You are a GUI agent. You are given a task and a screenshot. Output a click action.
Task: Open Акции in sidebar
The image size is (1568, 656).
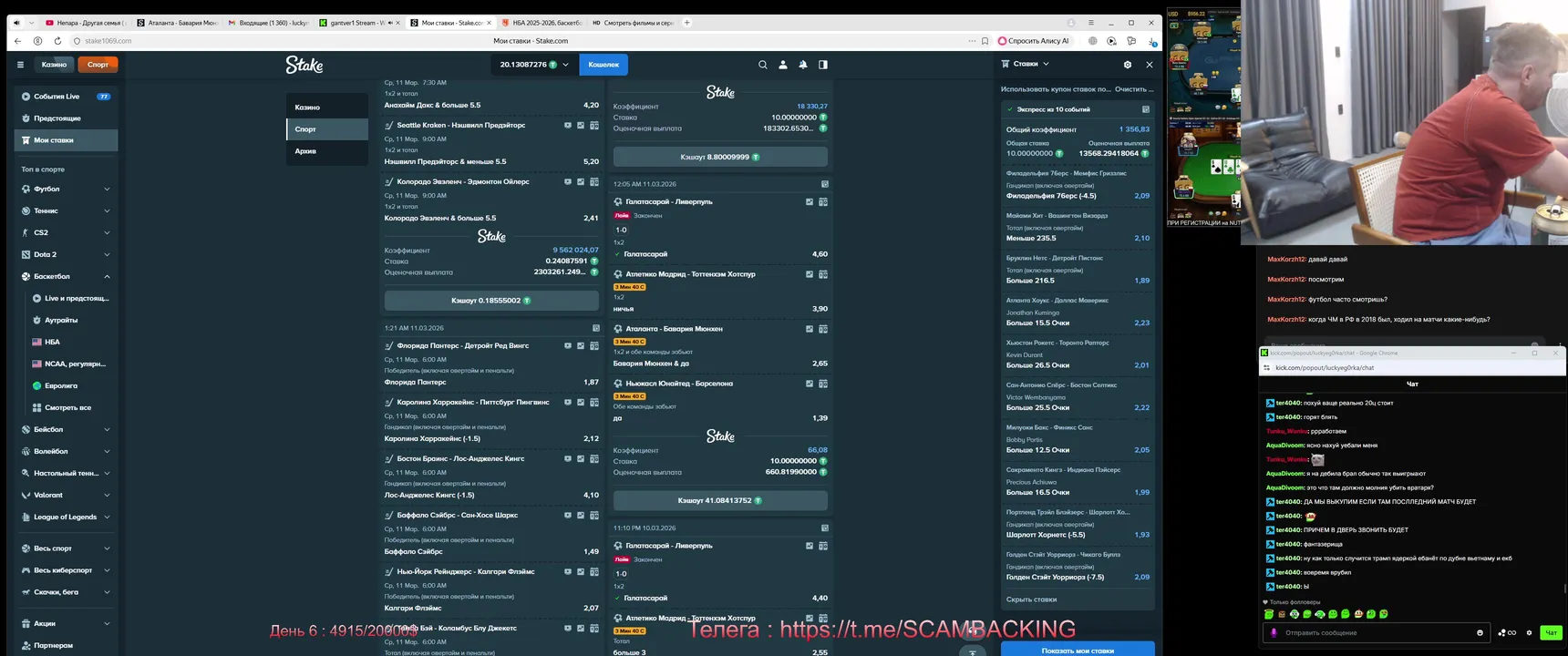[x=66, y=624]
